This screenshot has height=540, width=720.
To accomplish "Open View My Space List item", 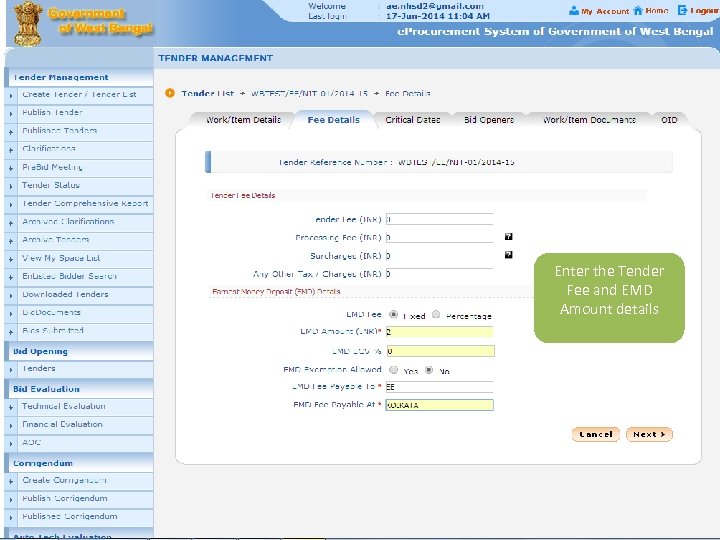I will 61,258.
